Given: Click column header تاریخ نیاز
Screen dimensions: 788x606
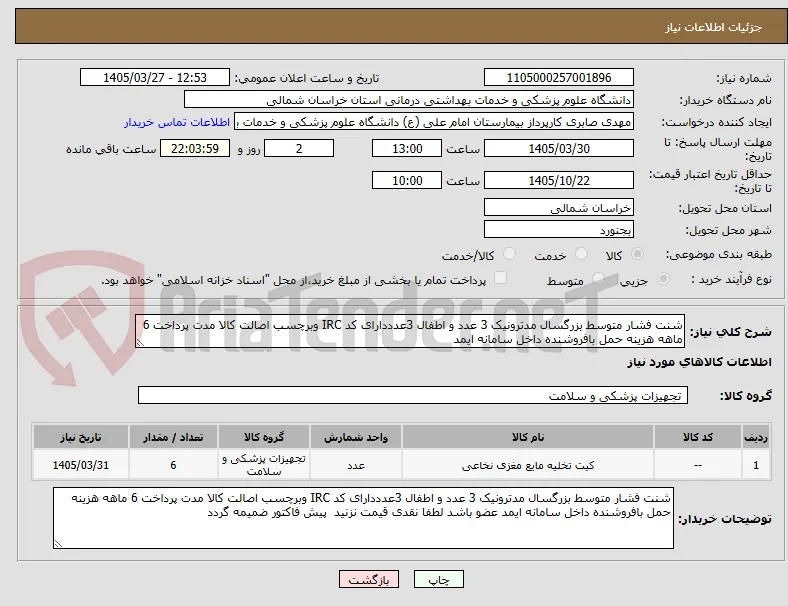Looking at the screenshot, I should click(x=80, y=437).
